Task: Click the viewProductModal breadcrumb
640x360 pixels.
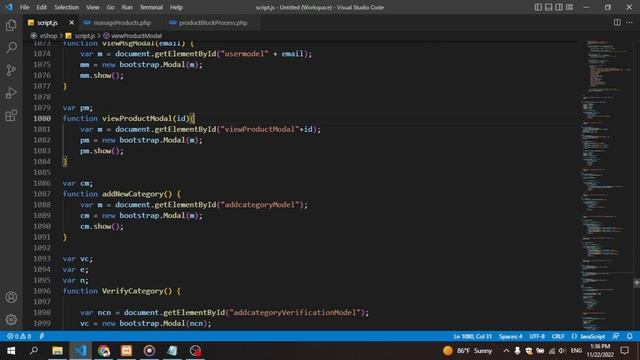Action: (136, 36)
